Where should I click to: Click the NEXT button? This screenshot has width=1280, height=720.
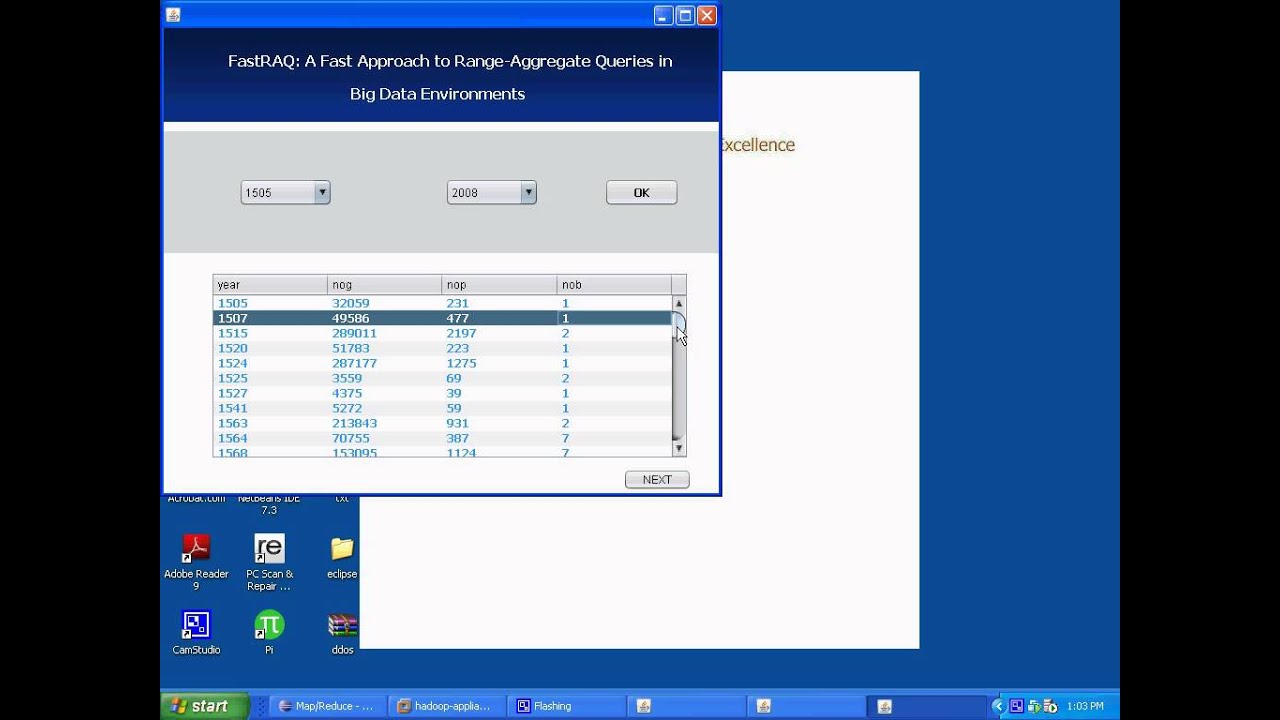(657, 480)
